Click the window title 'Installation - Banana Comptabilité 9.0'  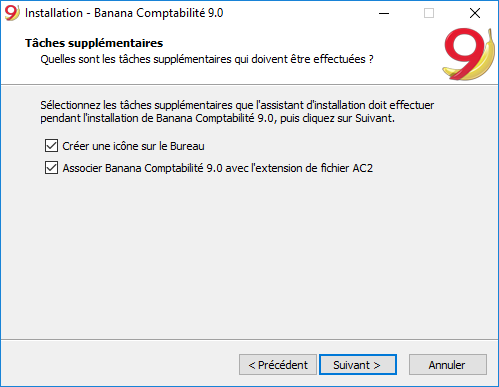click(124, 13)
